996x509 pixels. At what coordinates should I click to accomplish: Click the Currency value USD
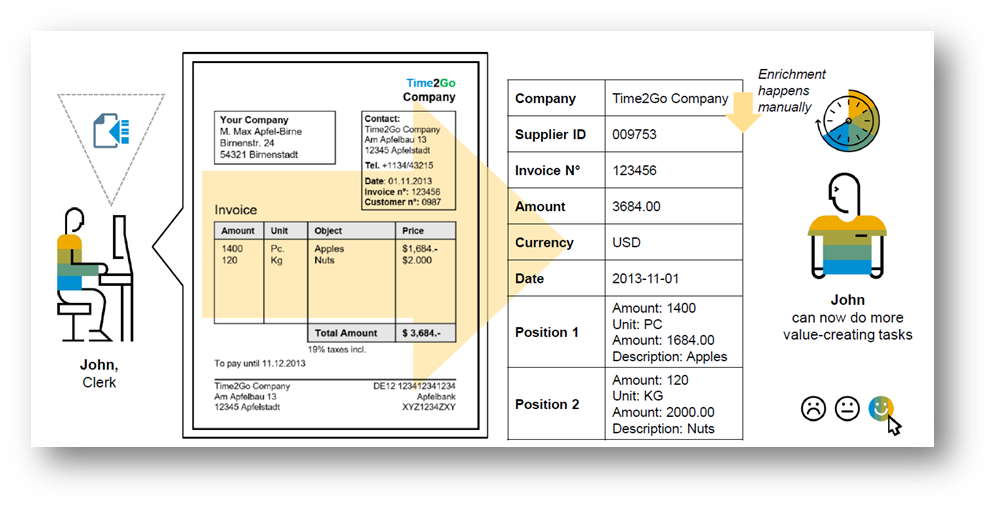tap(627, 243)
